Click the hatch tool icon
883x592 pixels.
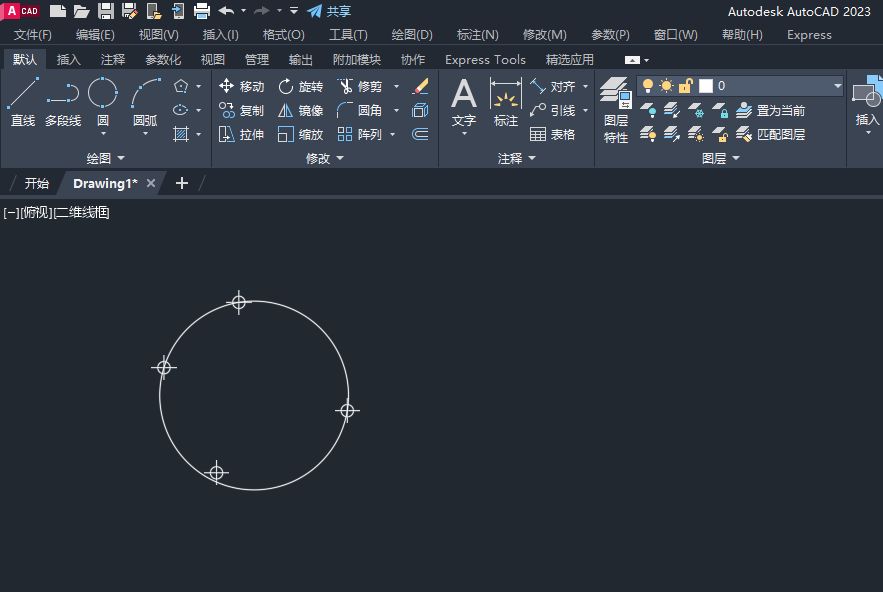[181, 134]
